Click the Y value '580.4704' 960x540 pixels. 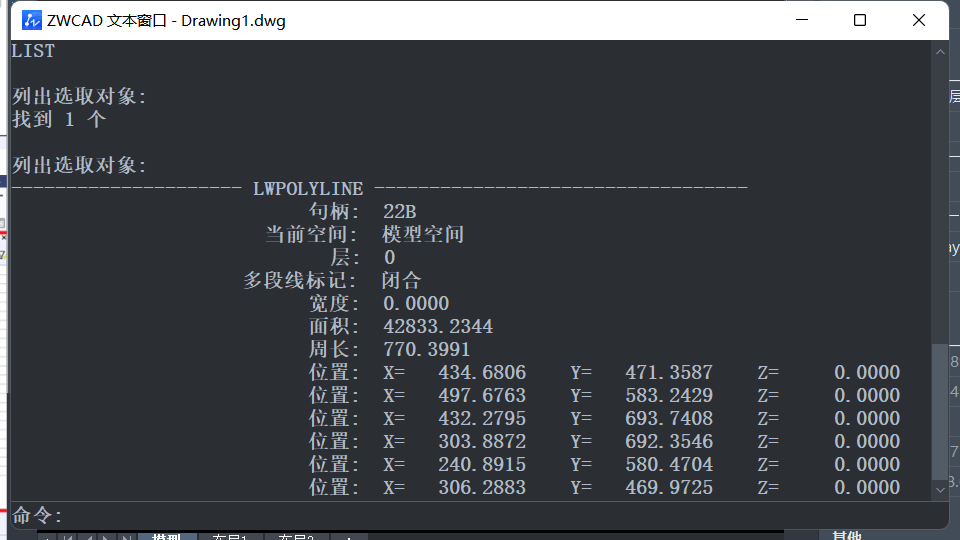[x=669, y=464]
